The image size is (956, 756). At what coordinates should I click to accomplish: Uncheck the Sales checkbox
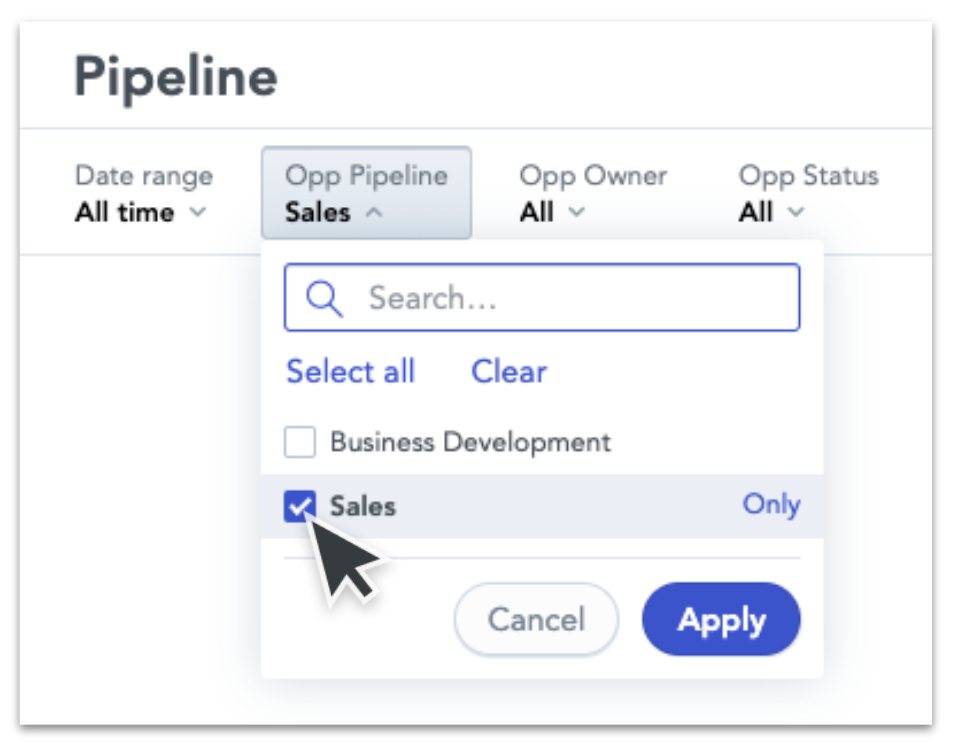(300, 506)
